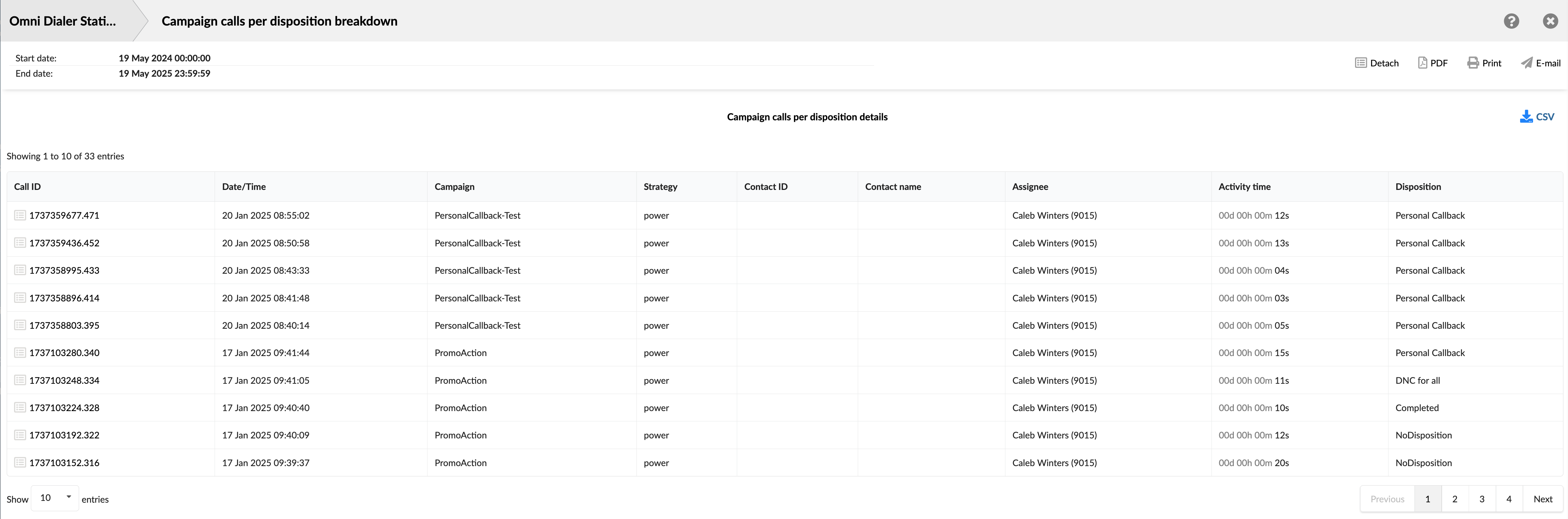Select the Campaign calls per disposition breakdown tab

tap(279, 21)
